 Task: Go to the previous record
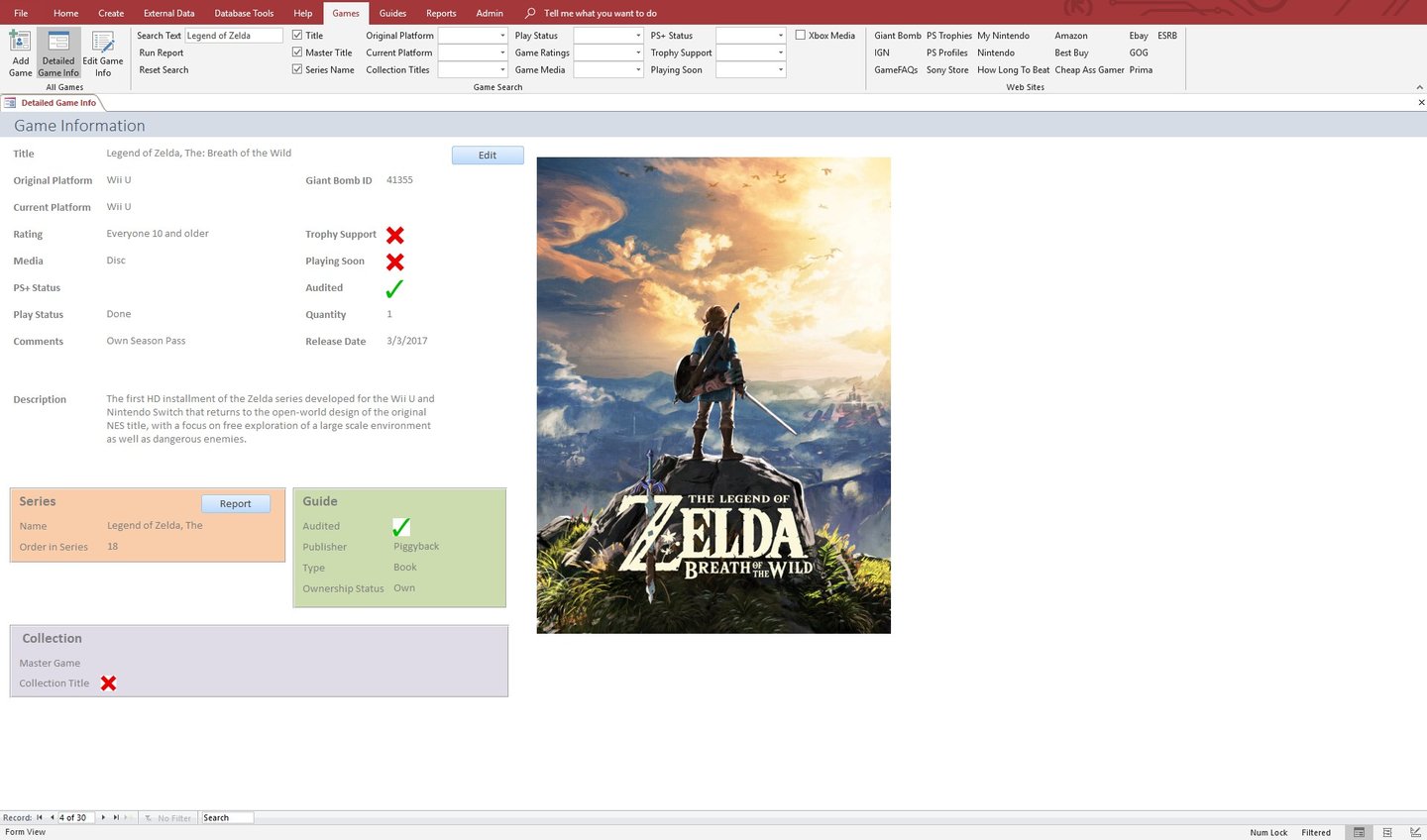(52, 817)
